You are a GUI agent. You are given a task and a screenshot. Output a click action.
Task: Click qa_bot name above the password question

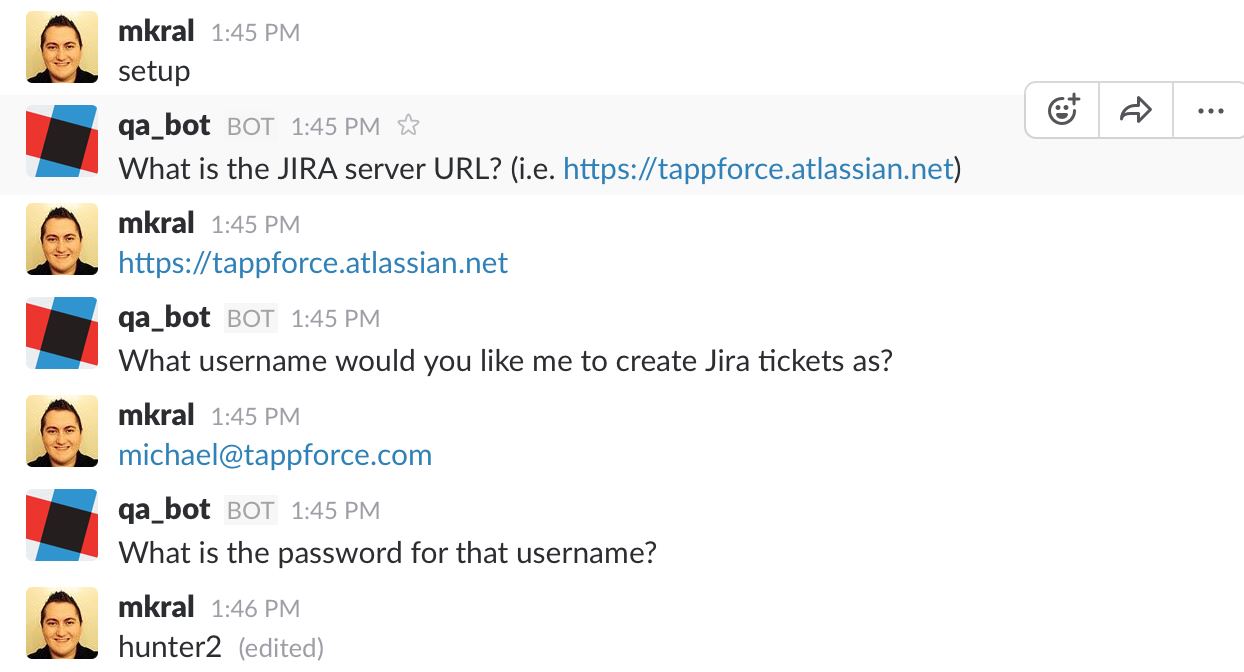coord(164,510)
